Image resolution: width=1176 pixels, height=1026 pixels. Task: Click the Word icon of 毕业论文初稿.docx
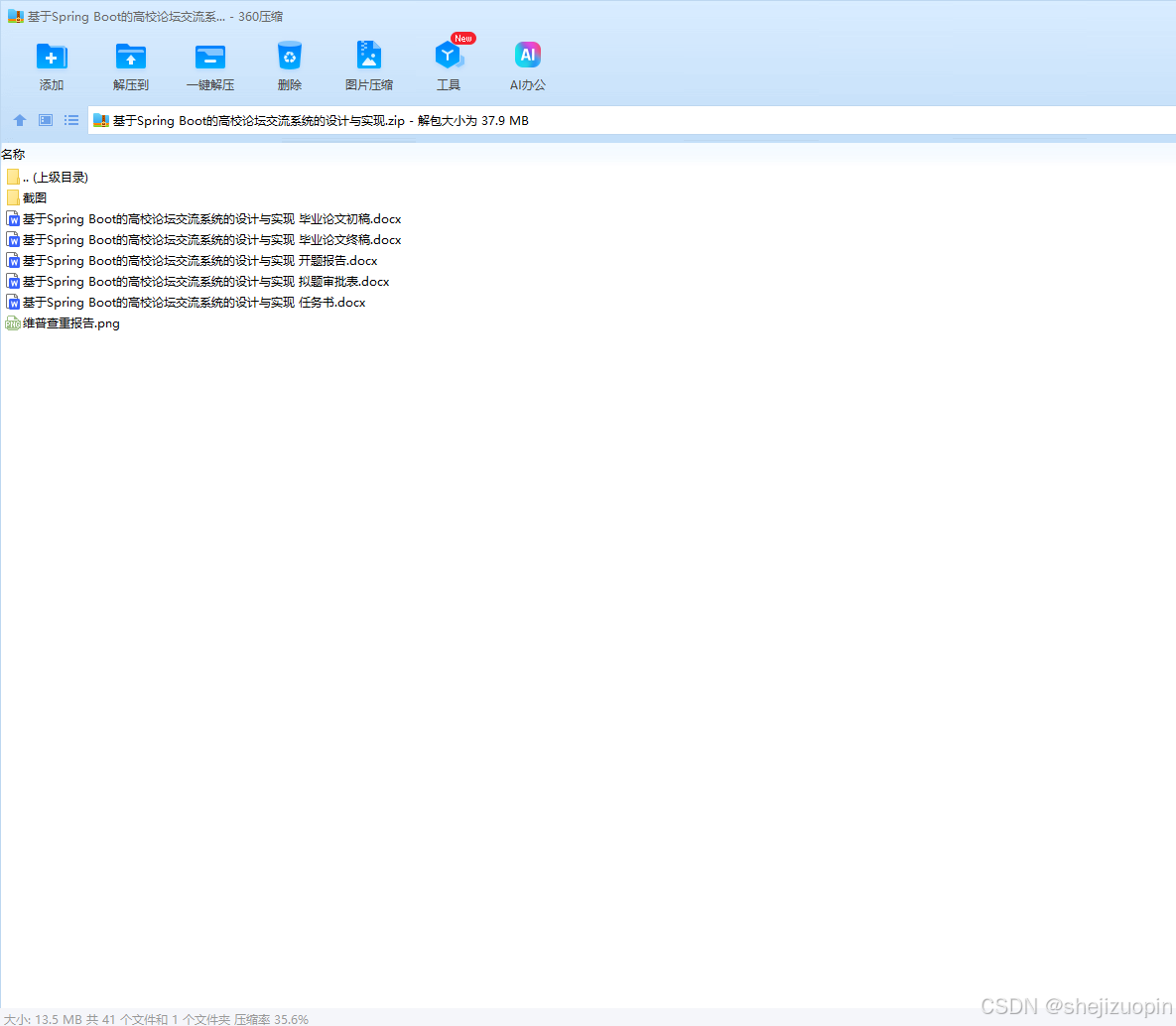pyautogui.click(x=13, y=218)
